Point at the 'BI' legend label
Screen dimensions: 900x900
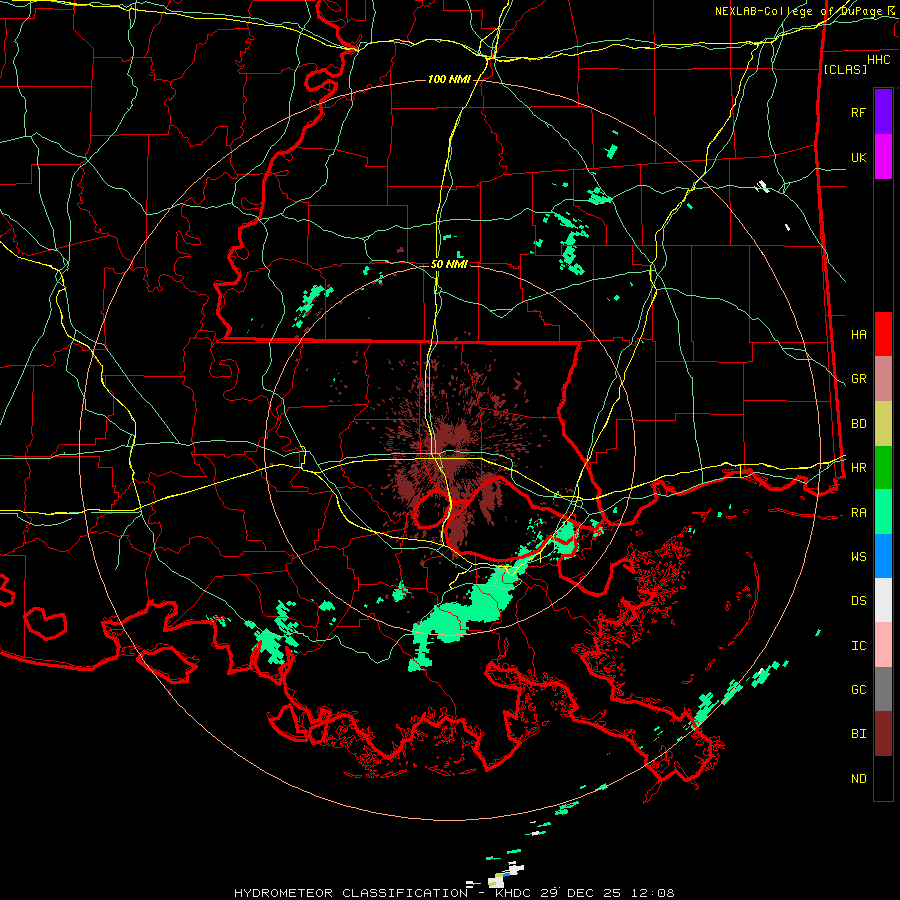[858, 734]
